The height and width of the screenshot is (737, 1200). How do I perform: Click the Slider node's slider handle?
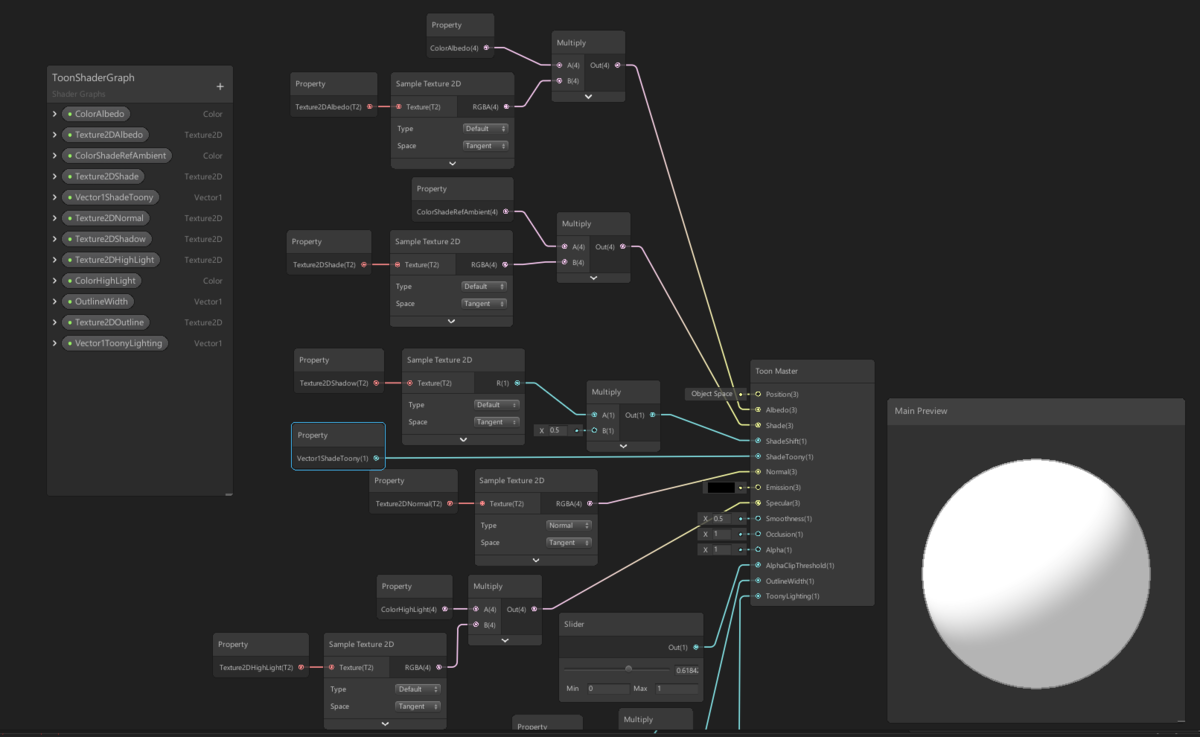(628, 668)
